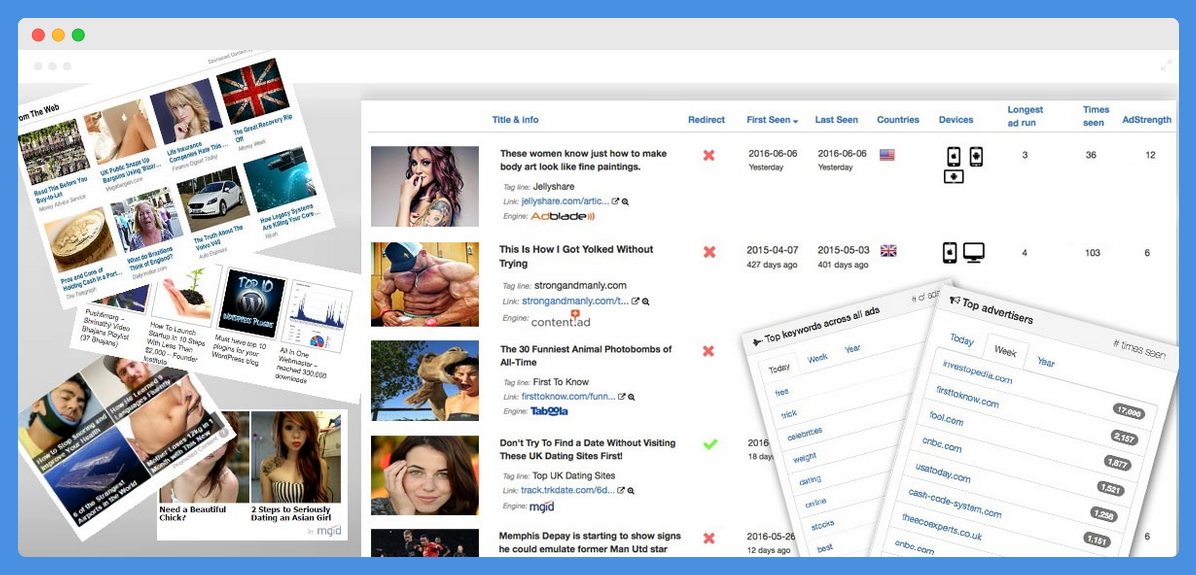1196x575 pixels.
Task: Switch to Year tab in Top keywords panel
Action: pyautogui.click(x=852, y=349)
